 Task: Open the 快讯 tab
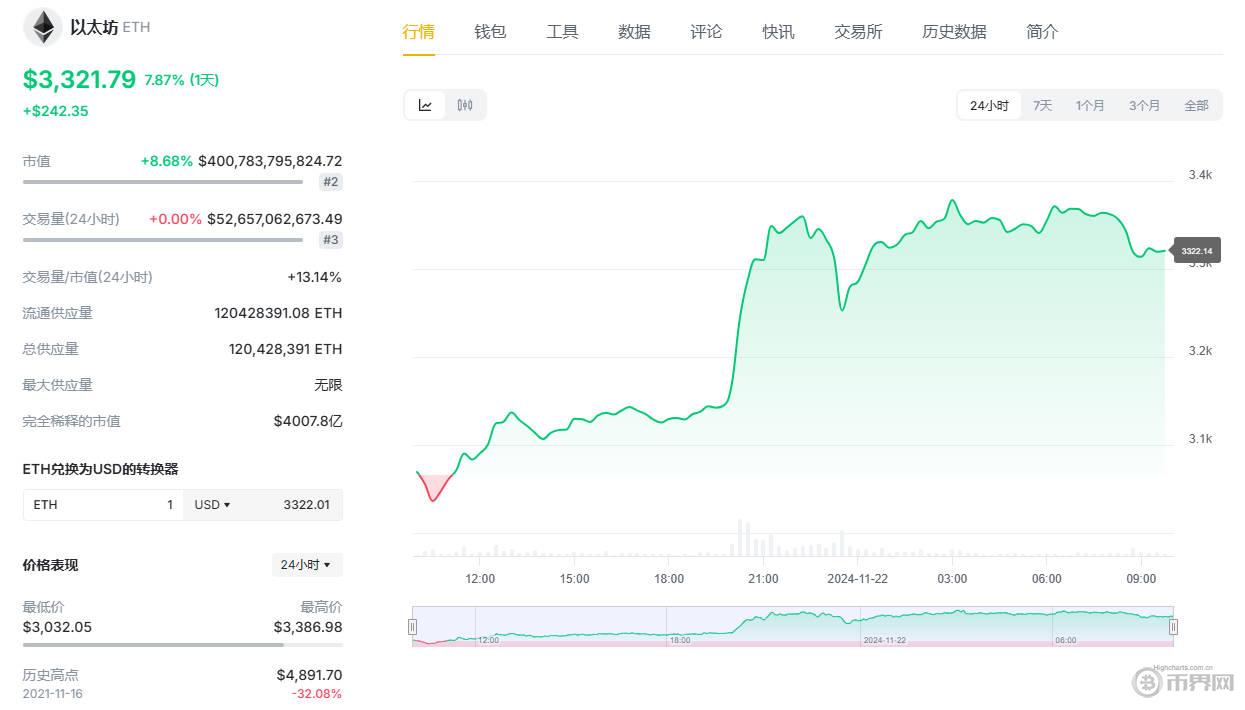(778, 32)
